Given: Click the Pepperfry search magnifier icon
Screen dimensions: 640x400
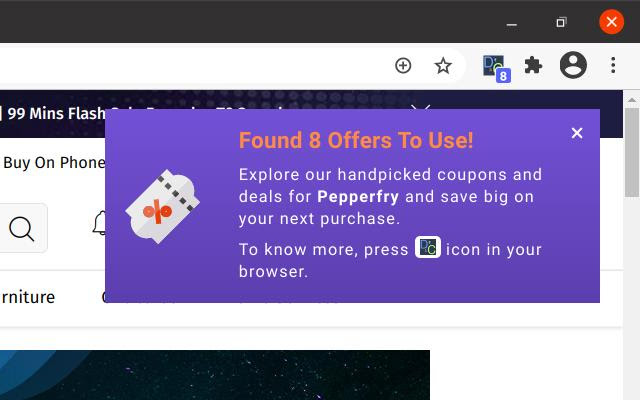Looking at the screenshot, I should pyautogui.click(x=21, y=229).
